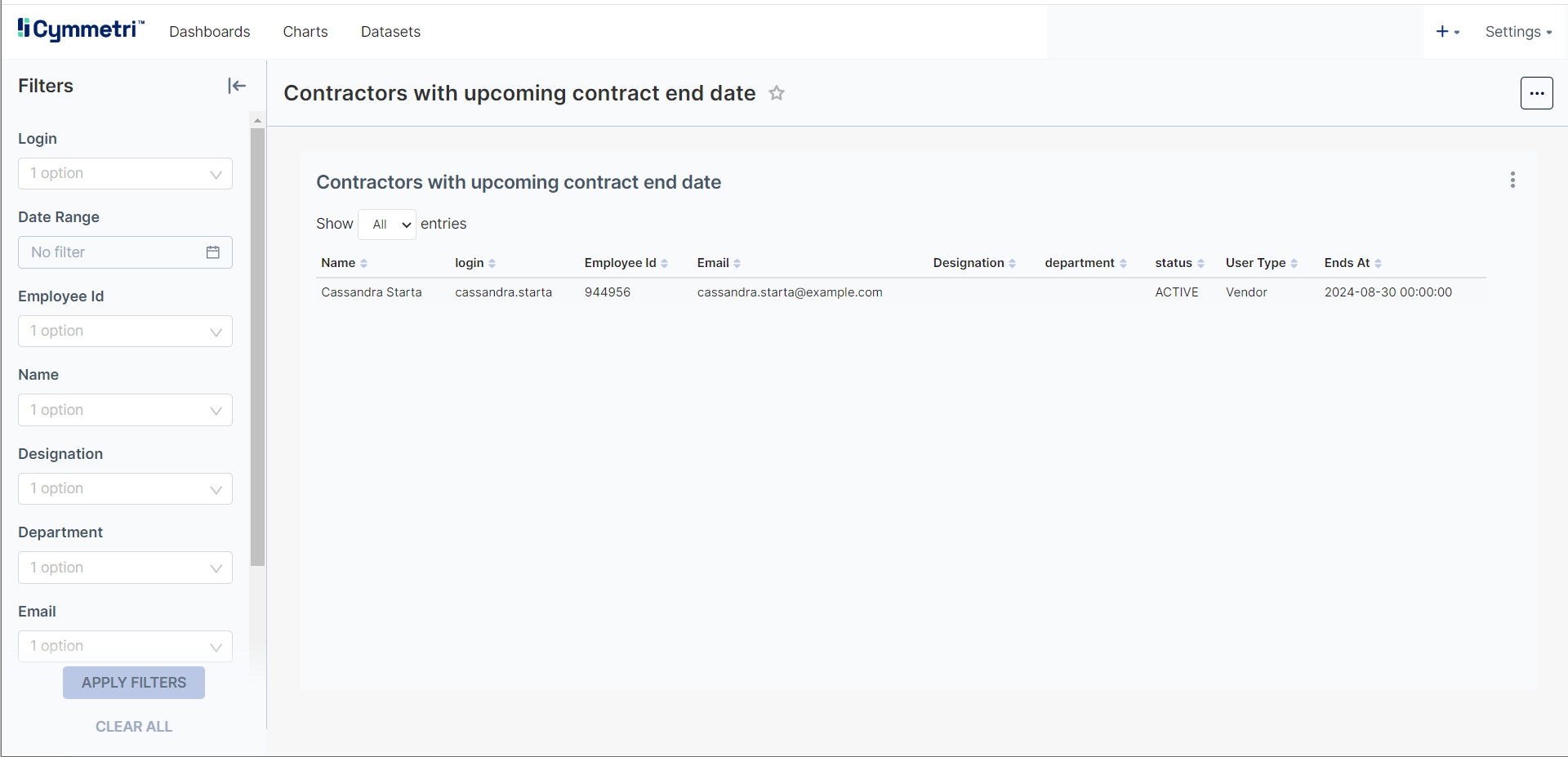Open Settings menu in top bar

(x=1518, y=32)
